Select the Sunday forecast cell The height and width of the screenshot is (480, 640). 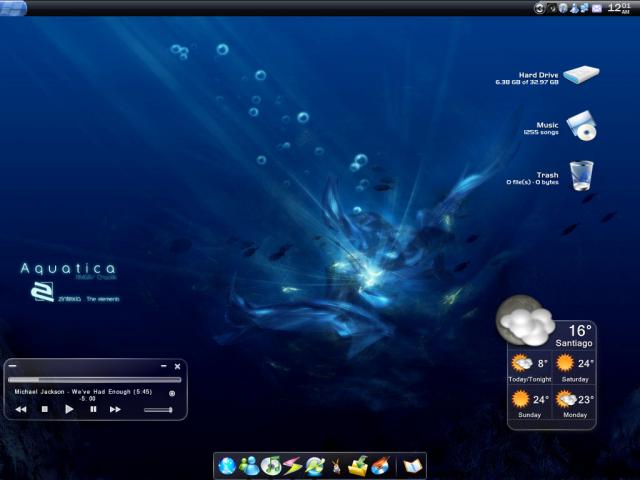click(x=529, y=403)
